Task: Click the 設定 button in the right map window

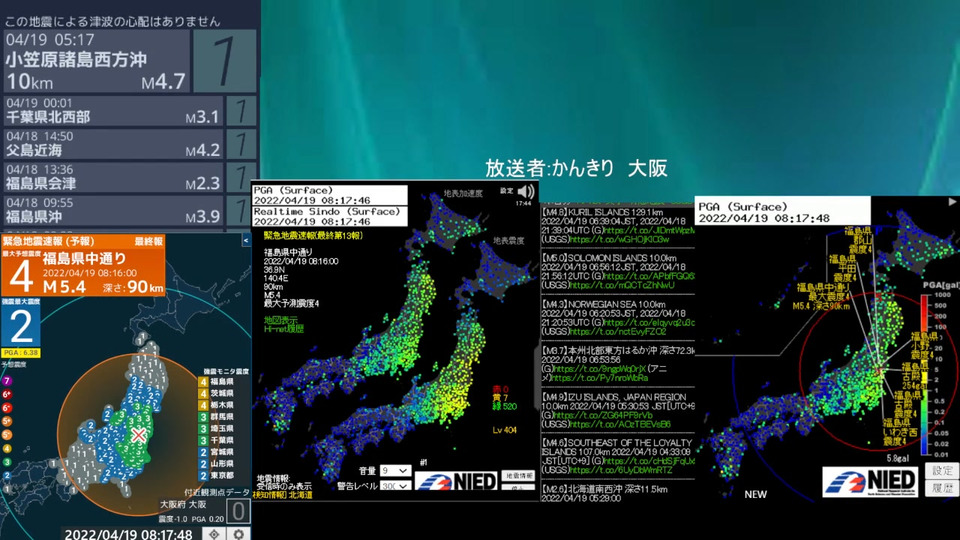Action: click(x=942, y=470)
